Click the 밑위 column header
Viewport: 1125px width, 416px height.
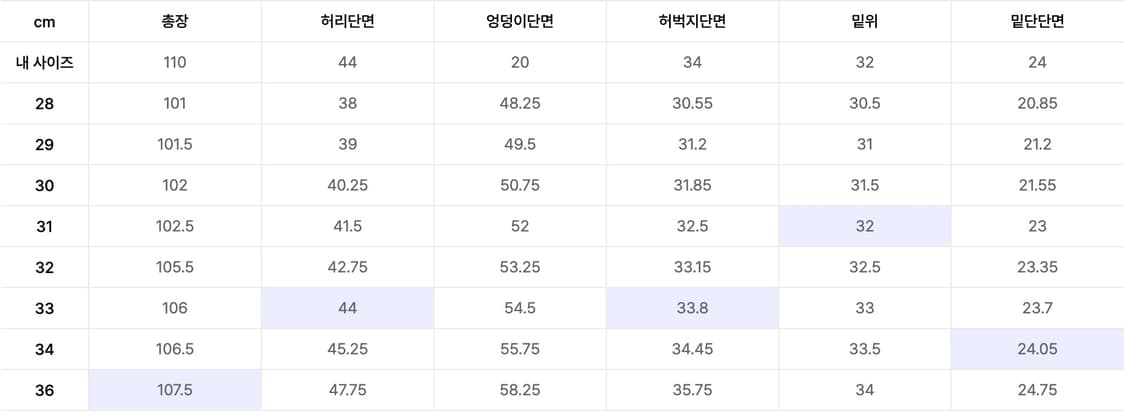click(865, 21)
